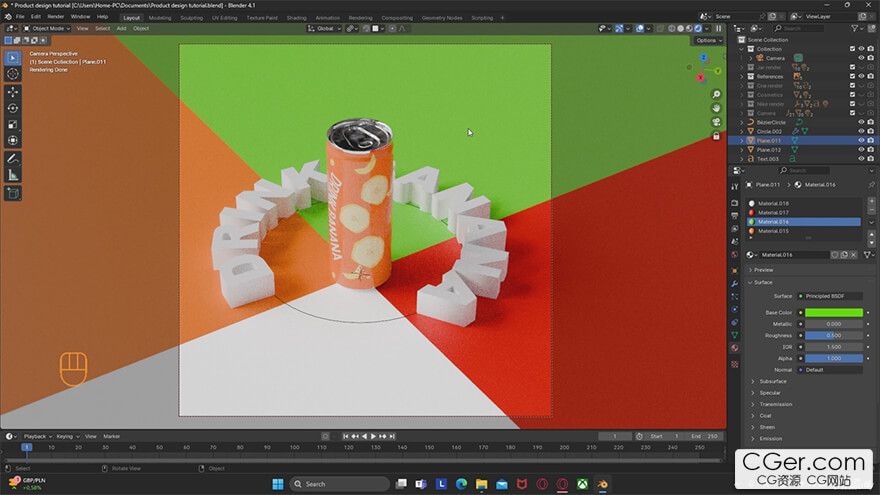Add a new material slot

871,201
